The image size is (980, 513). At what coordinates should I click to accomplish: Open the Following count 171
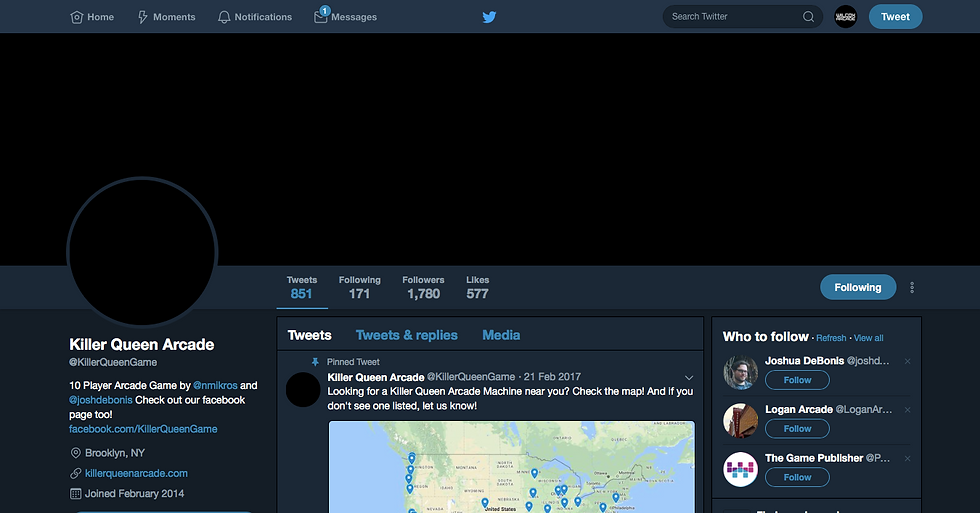(359, 287)
